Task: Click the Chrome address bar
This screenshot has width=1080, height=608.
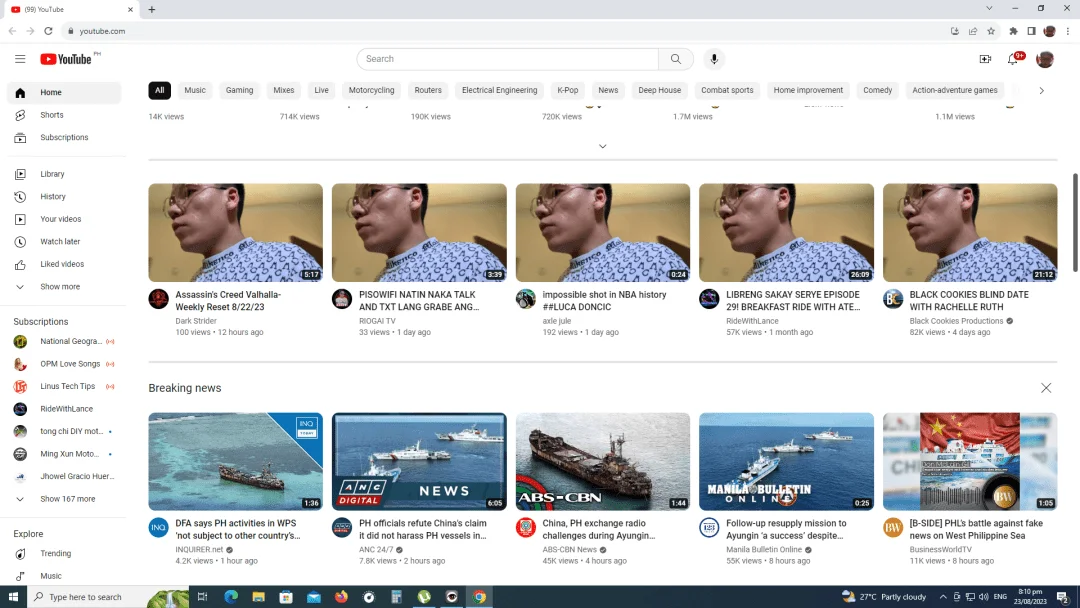Action: pyautogui.click(x=506, y=31)
